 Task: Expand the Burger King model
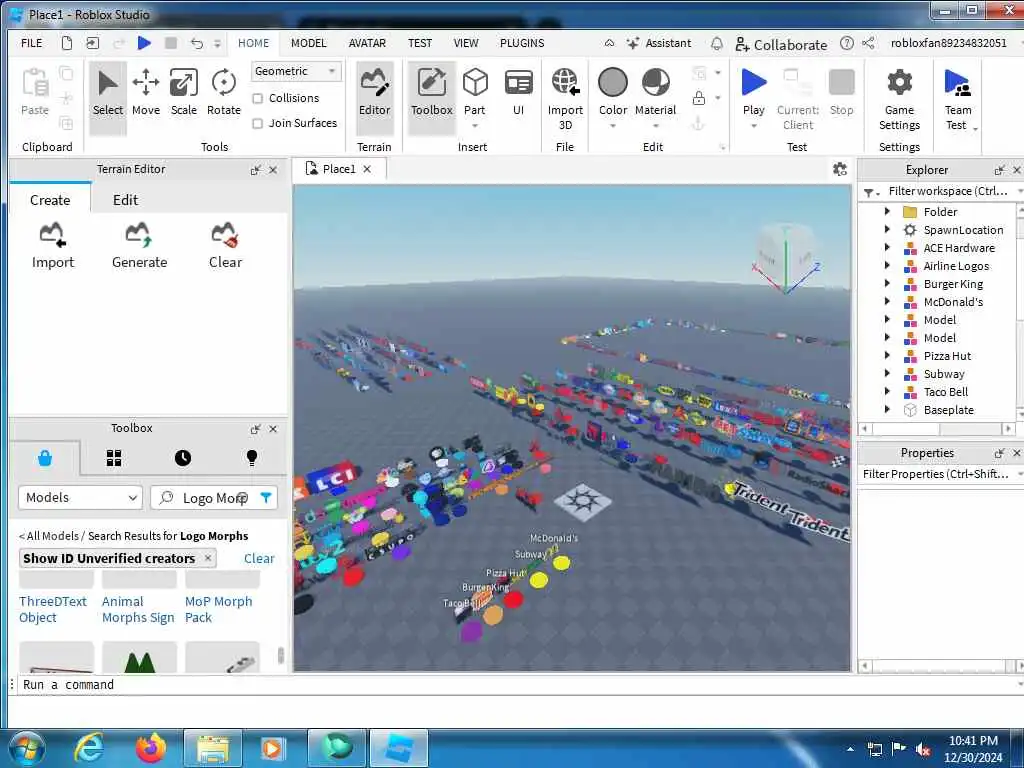point(887,283)
